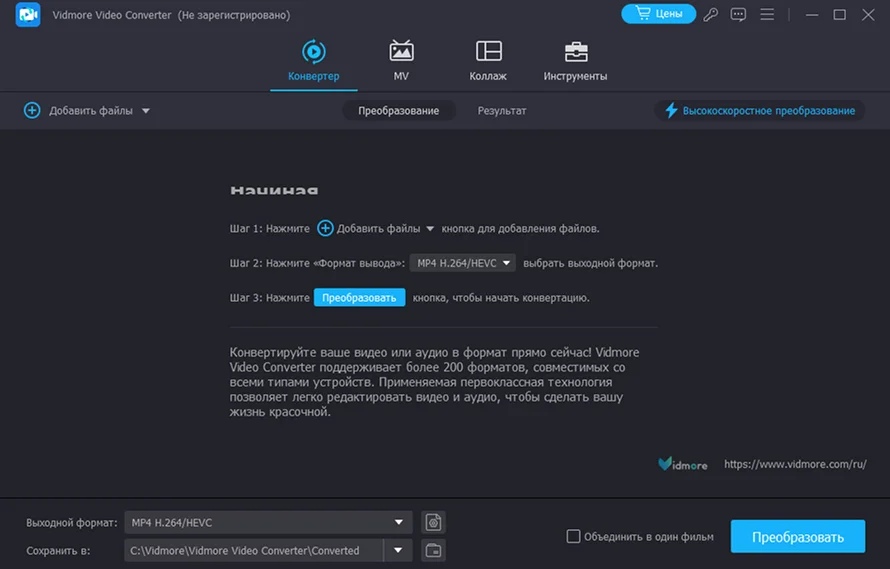Click the Инструменты toolbox icon
Image resolution: width=890 pixels, height=569 pixels.
(x=576, y=52)
